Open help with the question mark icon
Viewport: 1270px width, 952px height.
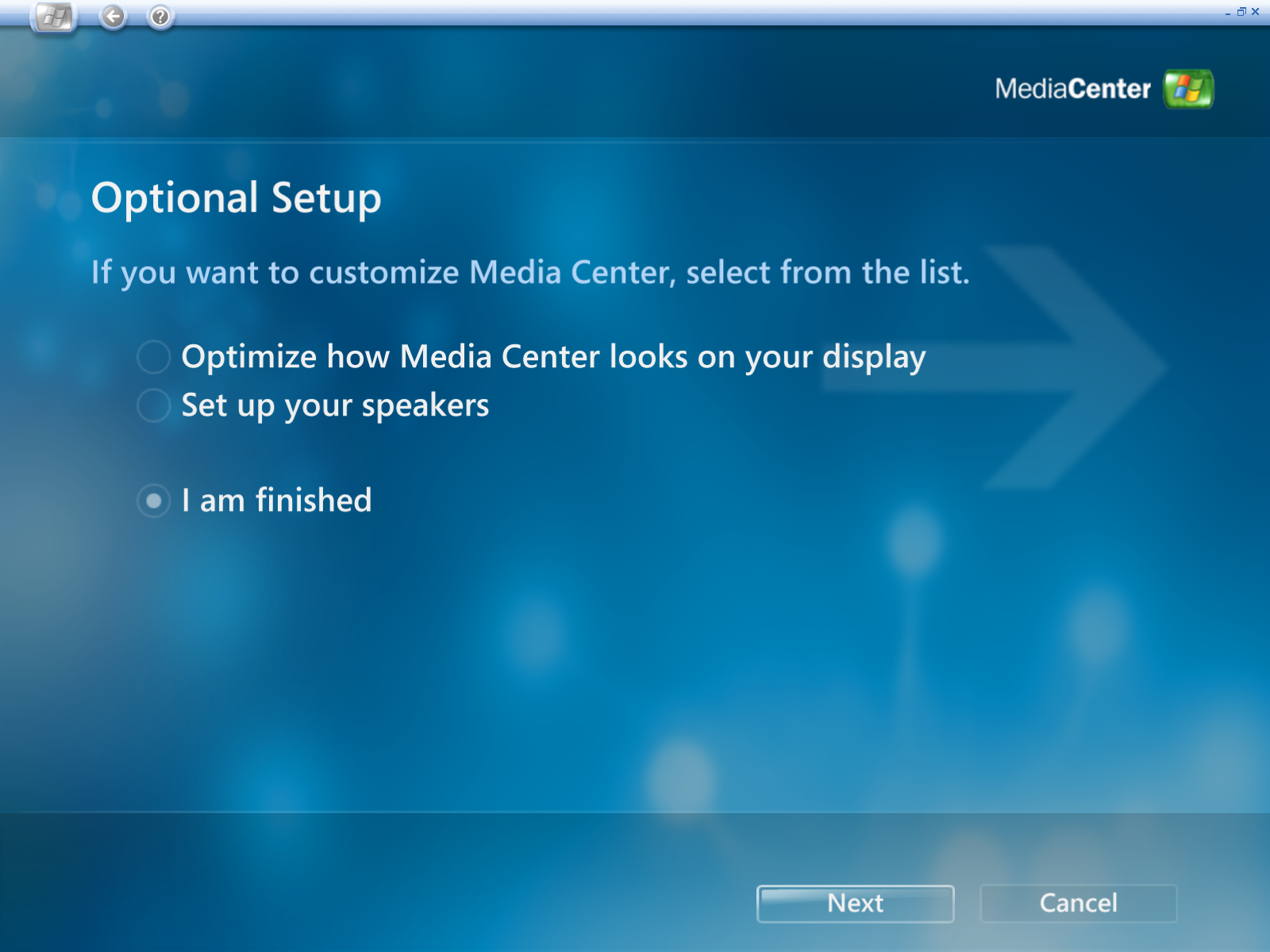coord(160,16)
